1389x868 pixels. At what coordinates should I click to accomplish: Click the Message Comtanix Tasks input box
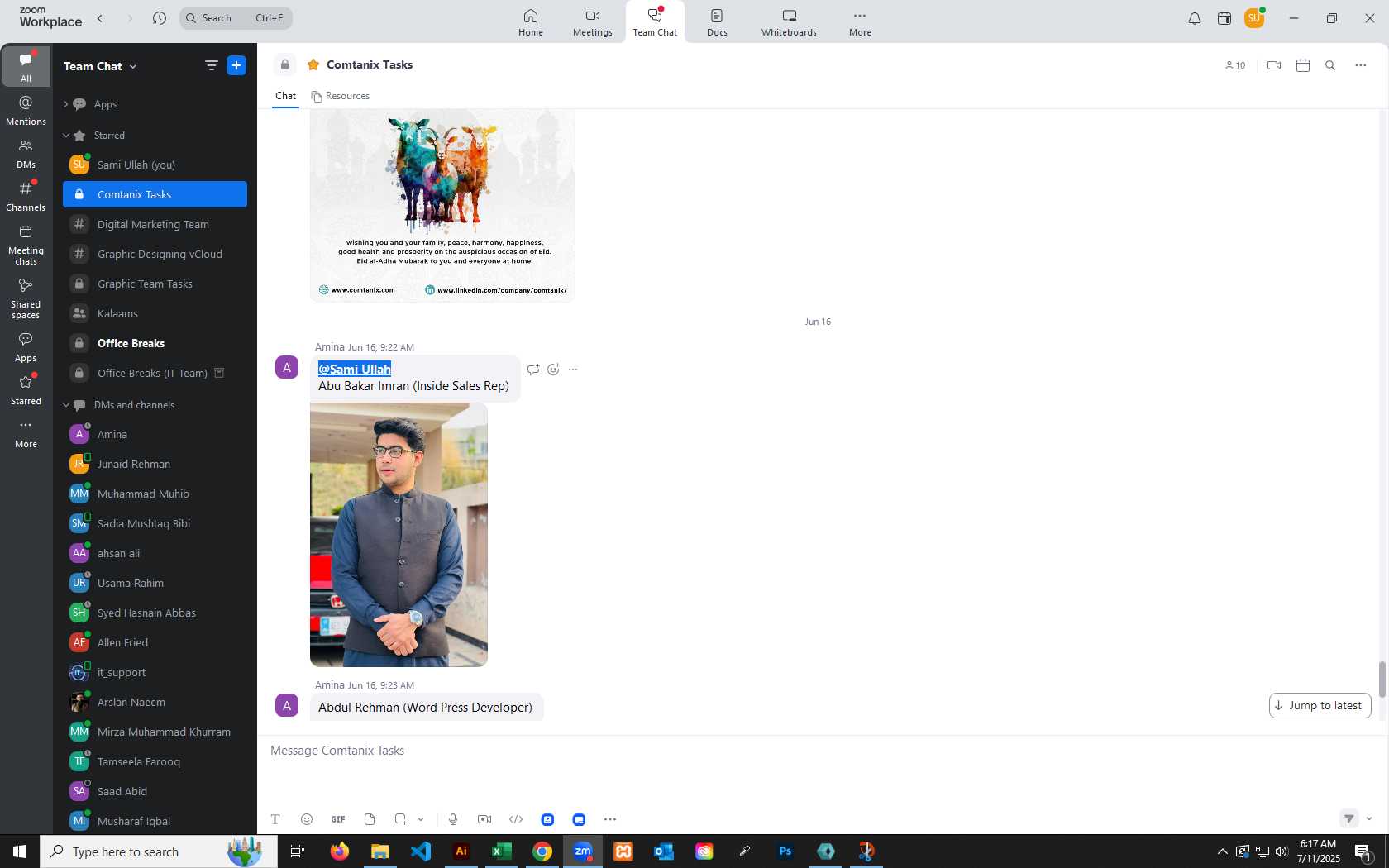[x=819, y=751]
